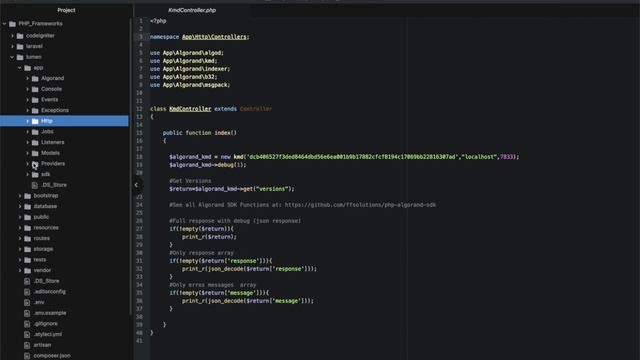Expand the Http folder chevron

pyautogui.click(x=27, y=121)
